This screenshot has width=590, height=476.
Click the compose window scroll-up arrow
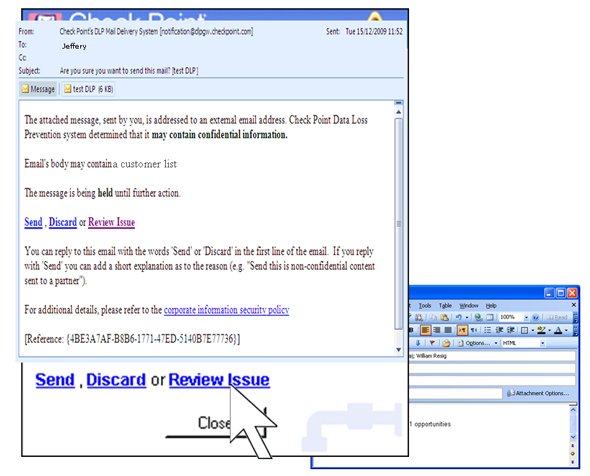573,409
